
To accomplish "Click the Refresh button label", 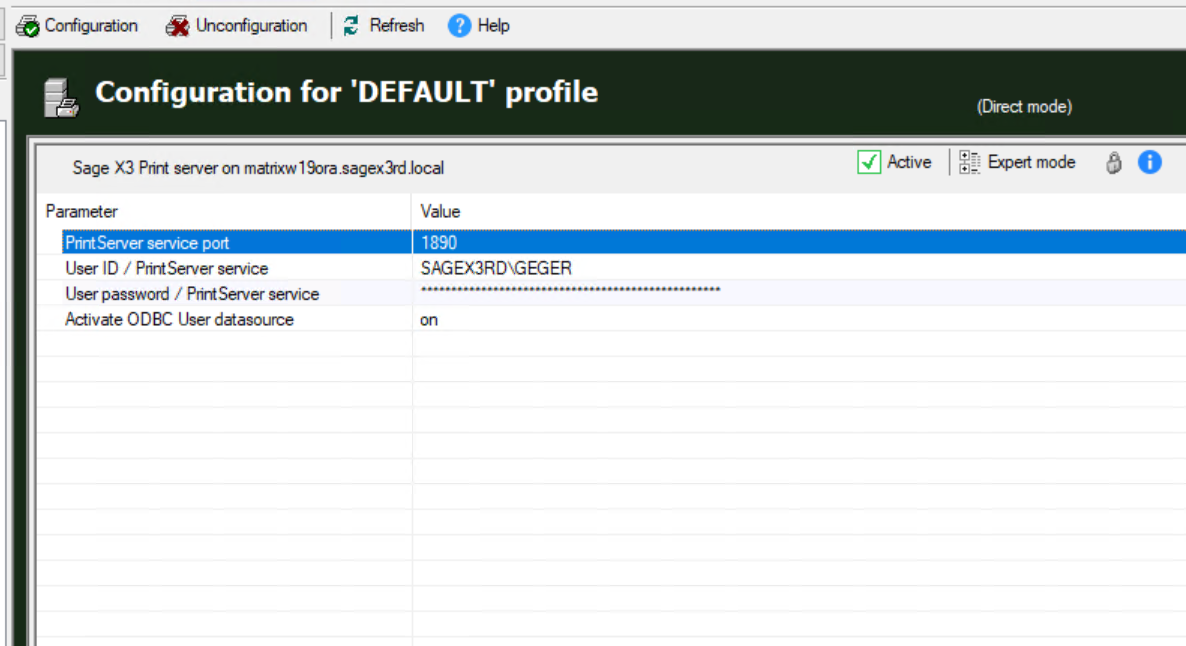I will pyautogui.click(x=396, y=26).
